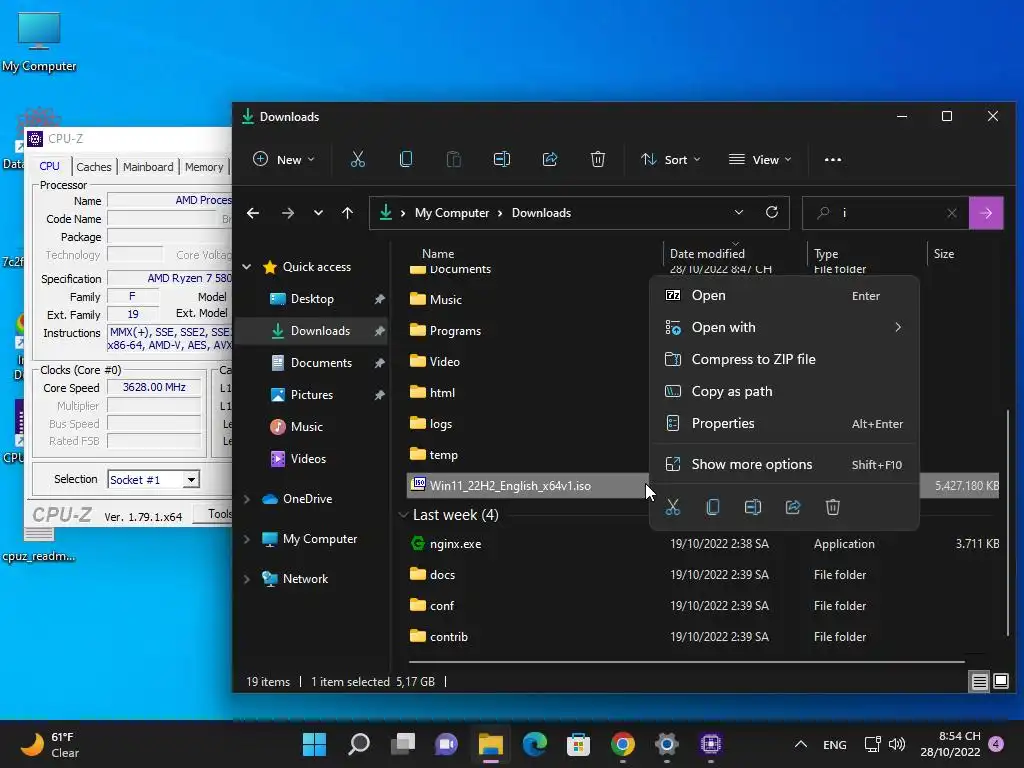
Task: Click Delete icon in context menu bottom row
Action: tap(833, 507)
